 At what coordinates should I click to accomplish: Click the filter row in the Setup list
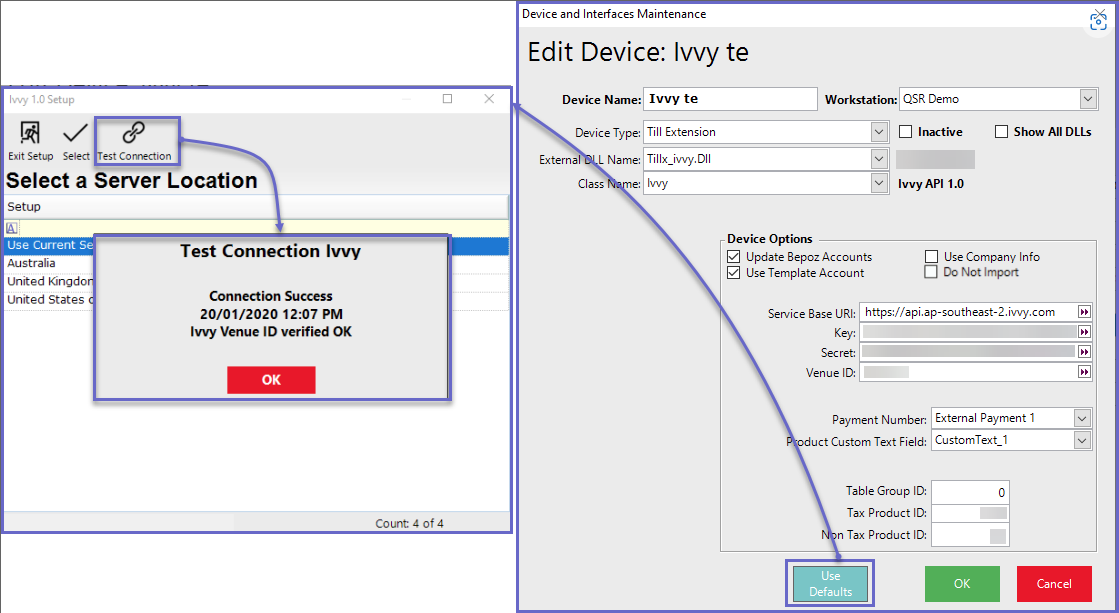tap(256, 228)
